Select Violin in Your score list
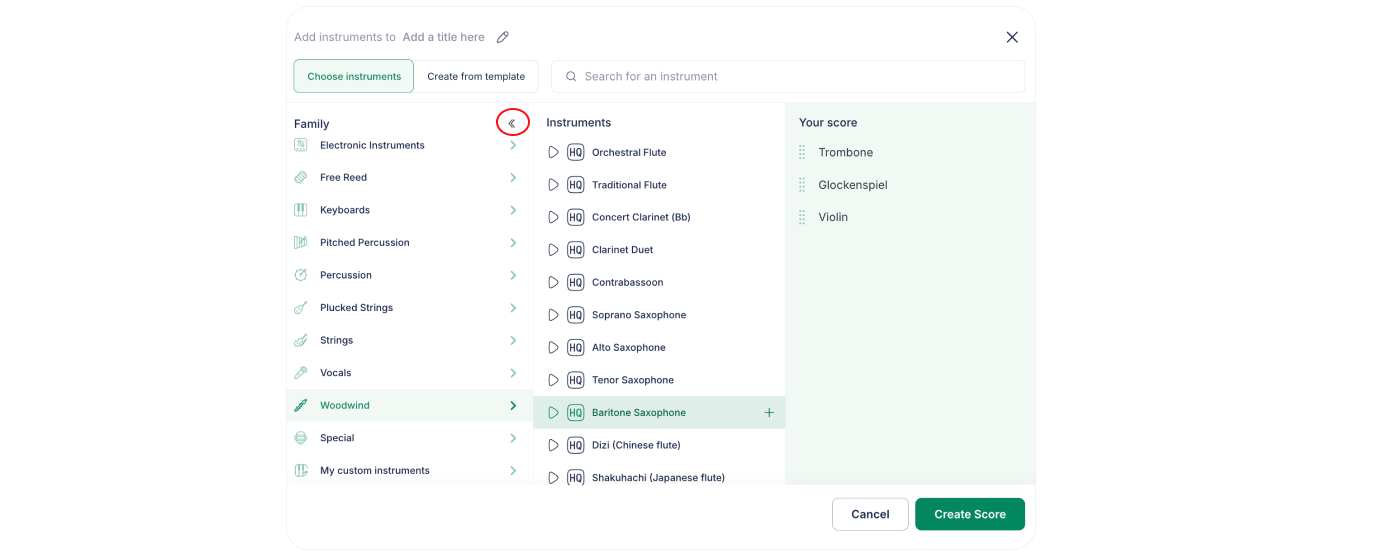 (x=833, y=217)
